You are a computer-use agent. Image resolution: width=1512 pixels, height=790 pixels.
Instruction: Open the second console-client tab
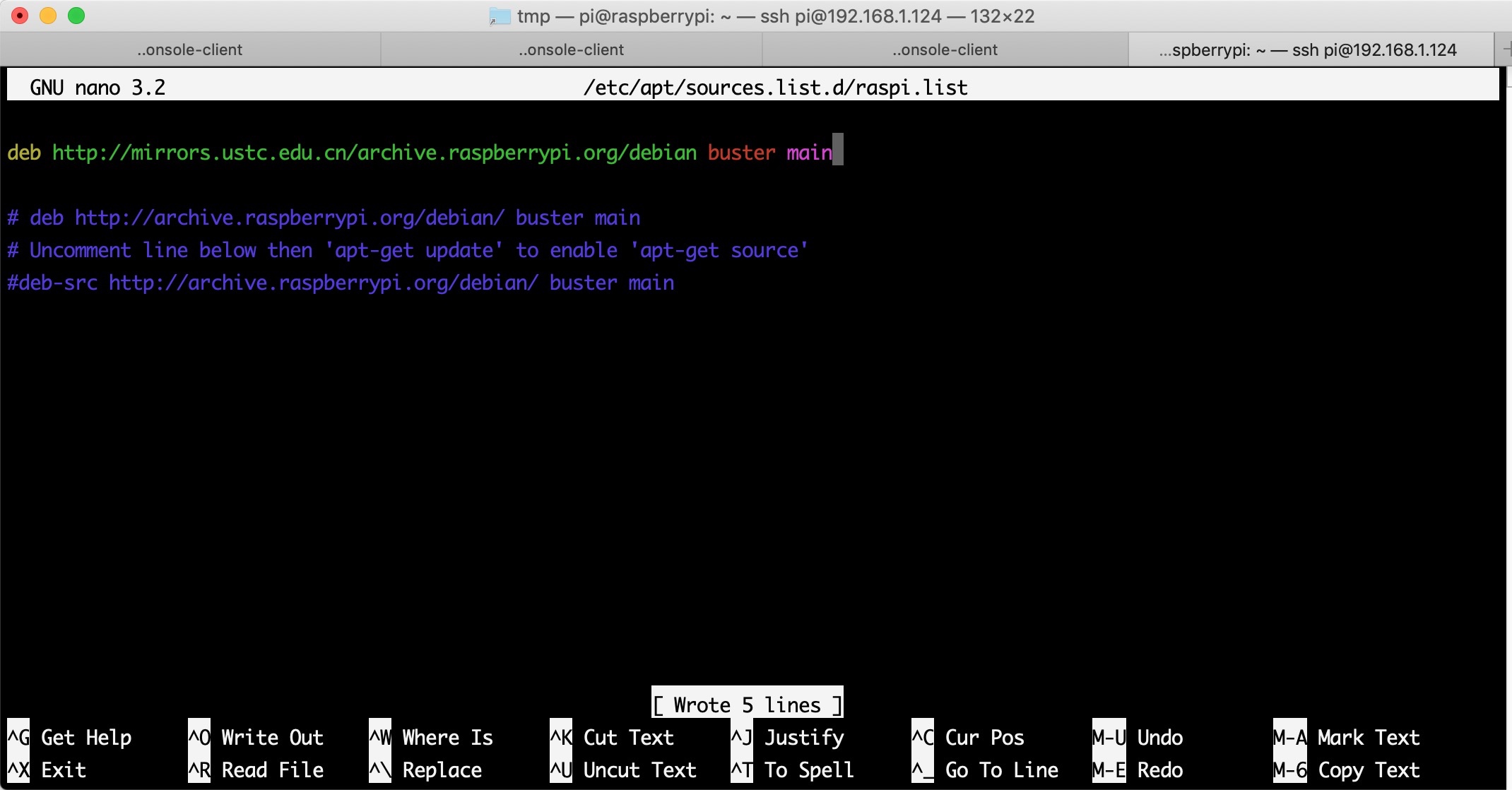coord(571,49)
